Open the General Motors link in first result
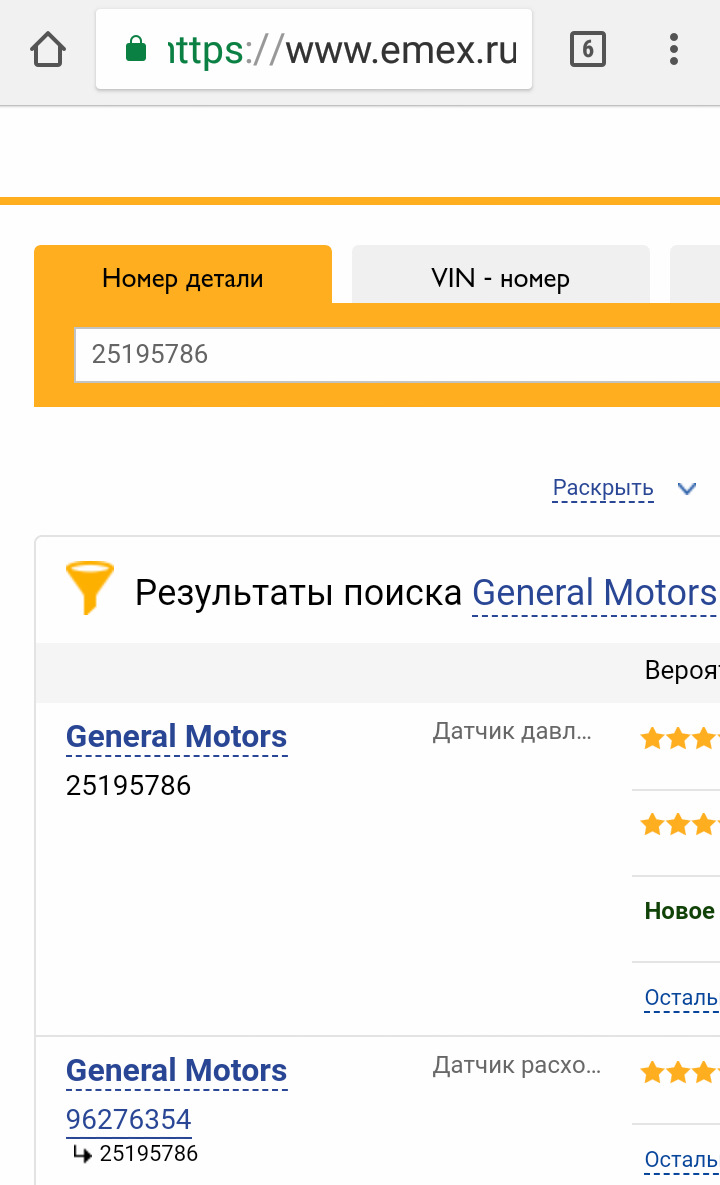 tap(176, 736)
